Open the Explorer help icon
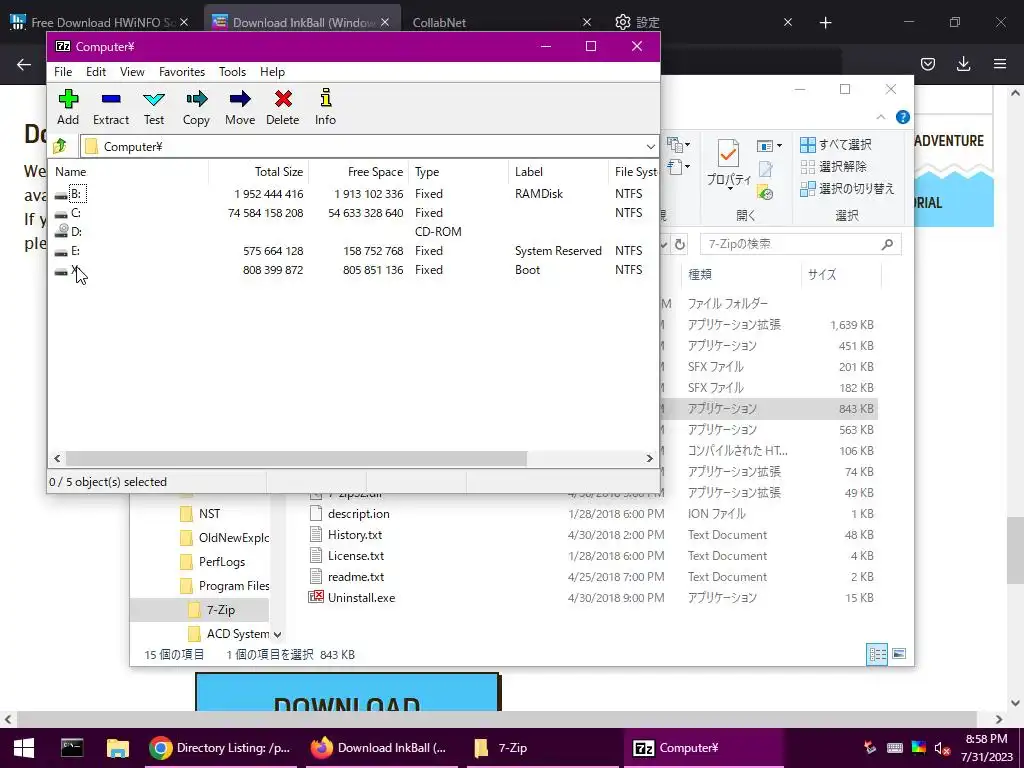The height and width of the screenshot is (768, 1024). coord(903,117)
